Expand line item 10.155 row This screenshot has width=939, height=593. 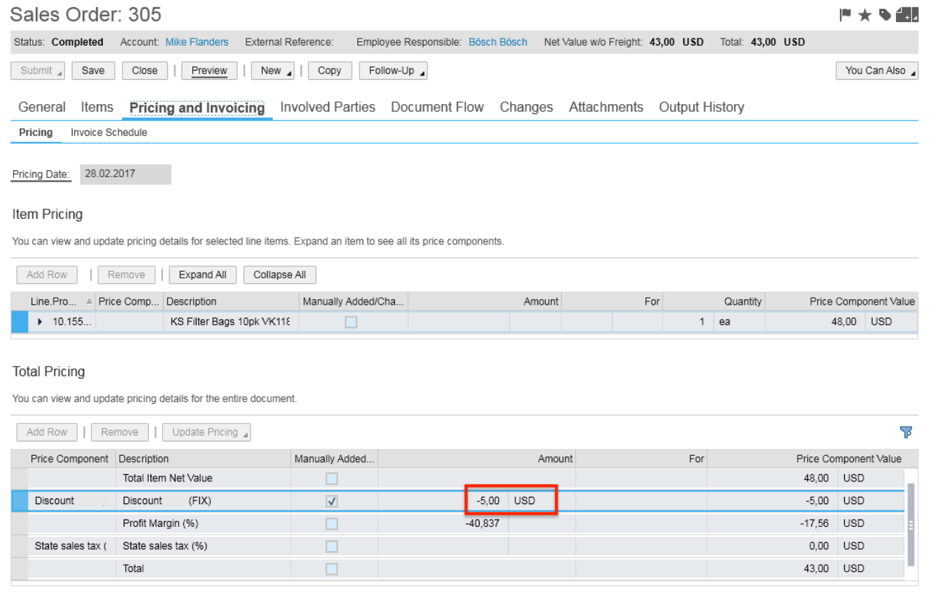coord(40,322)
